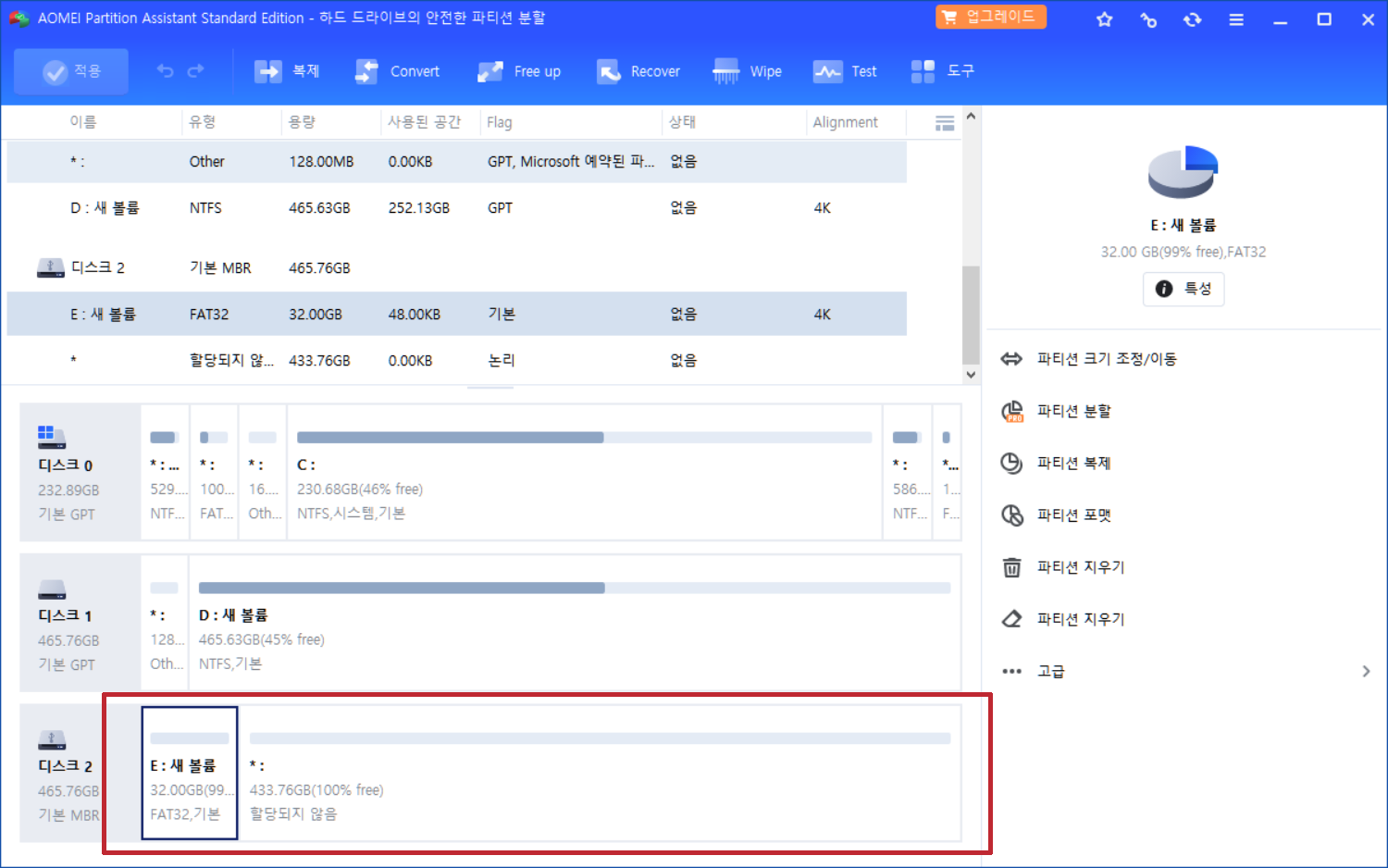Click the refresh icon in the title bar
This screenshot has width=1388, height=868.
coord(1192,19)
